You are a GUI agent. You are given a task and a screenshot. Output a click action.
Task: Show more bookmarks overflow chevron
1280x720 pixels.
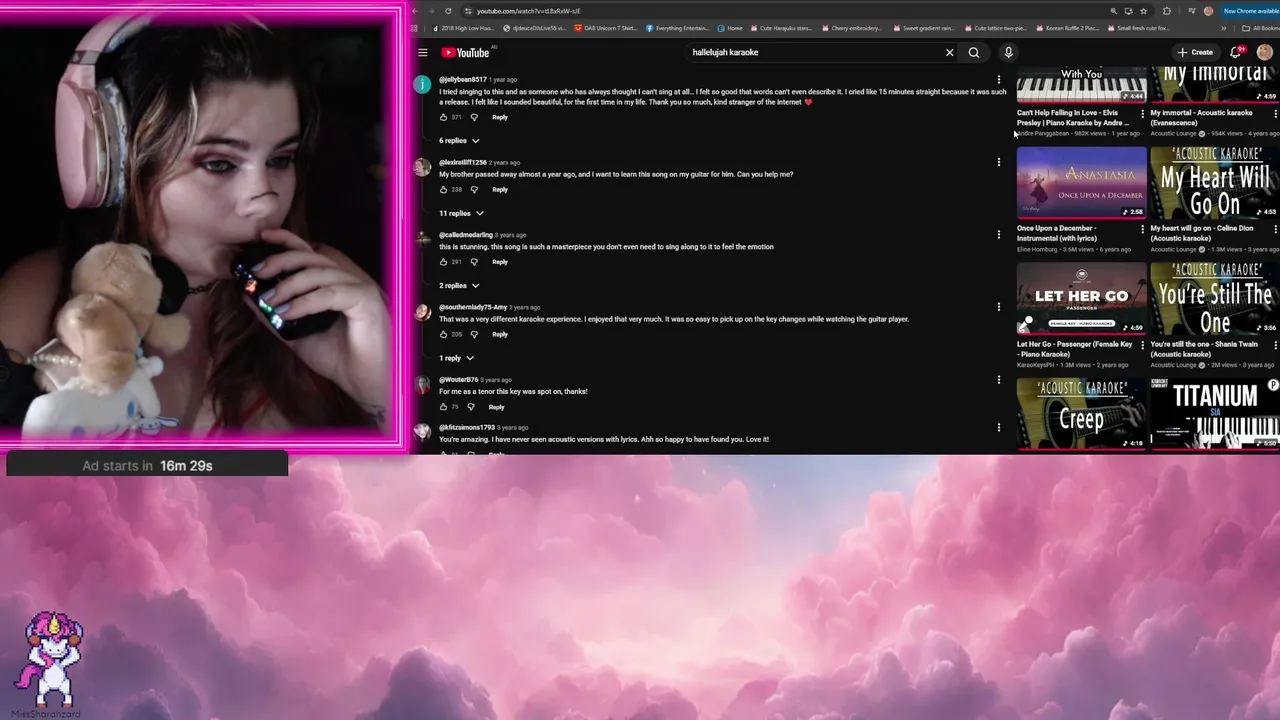click(x=1223, y=28)
